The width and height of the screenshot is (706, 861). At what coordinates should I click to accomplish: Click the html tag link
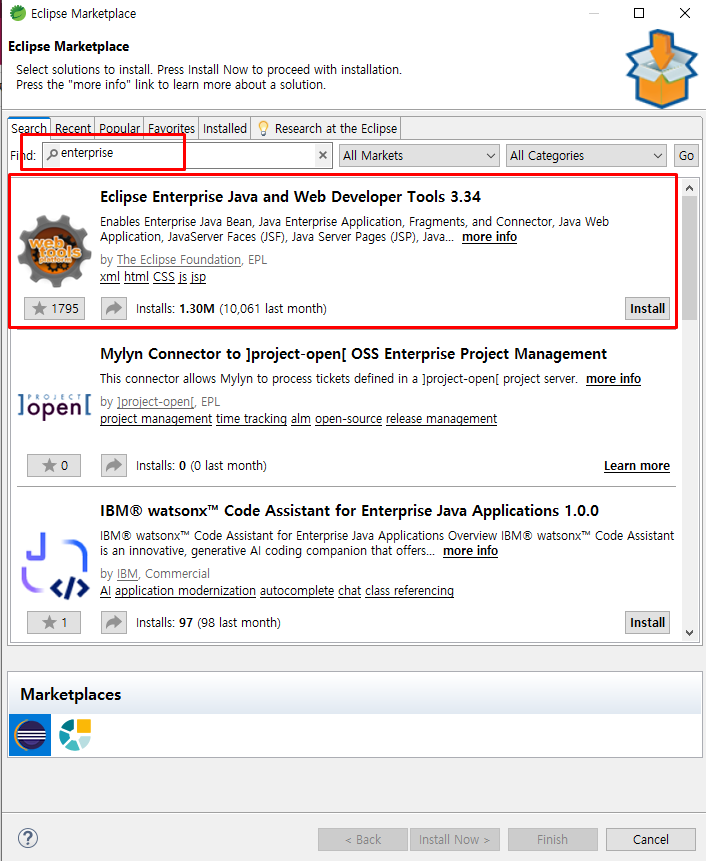[136, 277]
